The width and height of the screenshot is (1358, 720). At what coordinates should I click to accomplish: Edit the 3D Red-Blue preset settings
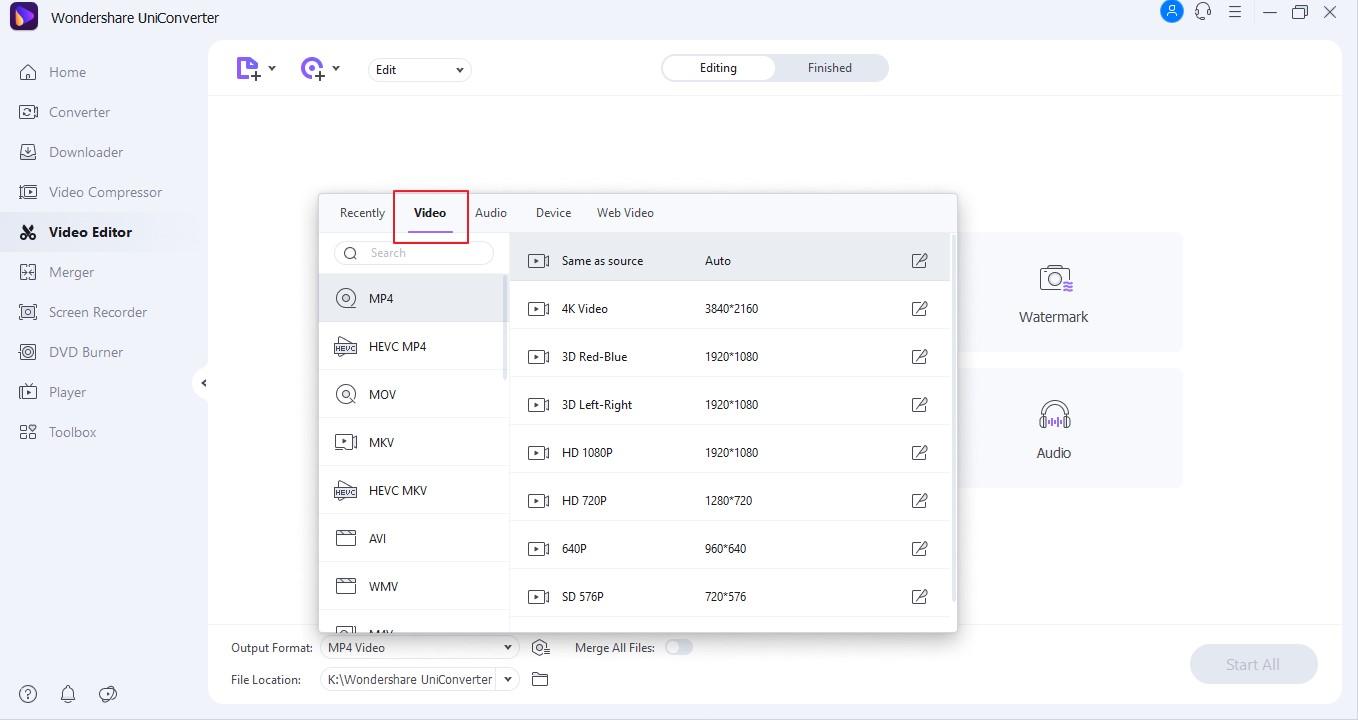pos(919,357)
